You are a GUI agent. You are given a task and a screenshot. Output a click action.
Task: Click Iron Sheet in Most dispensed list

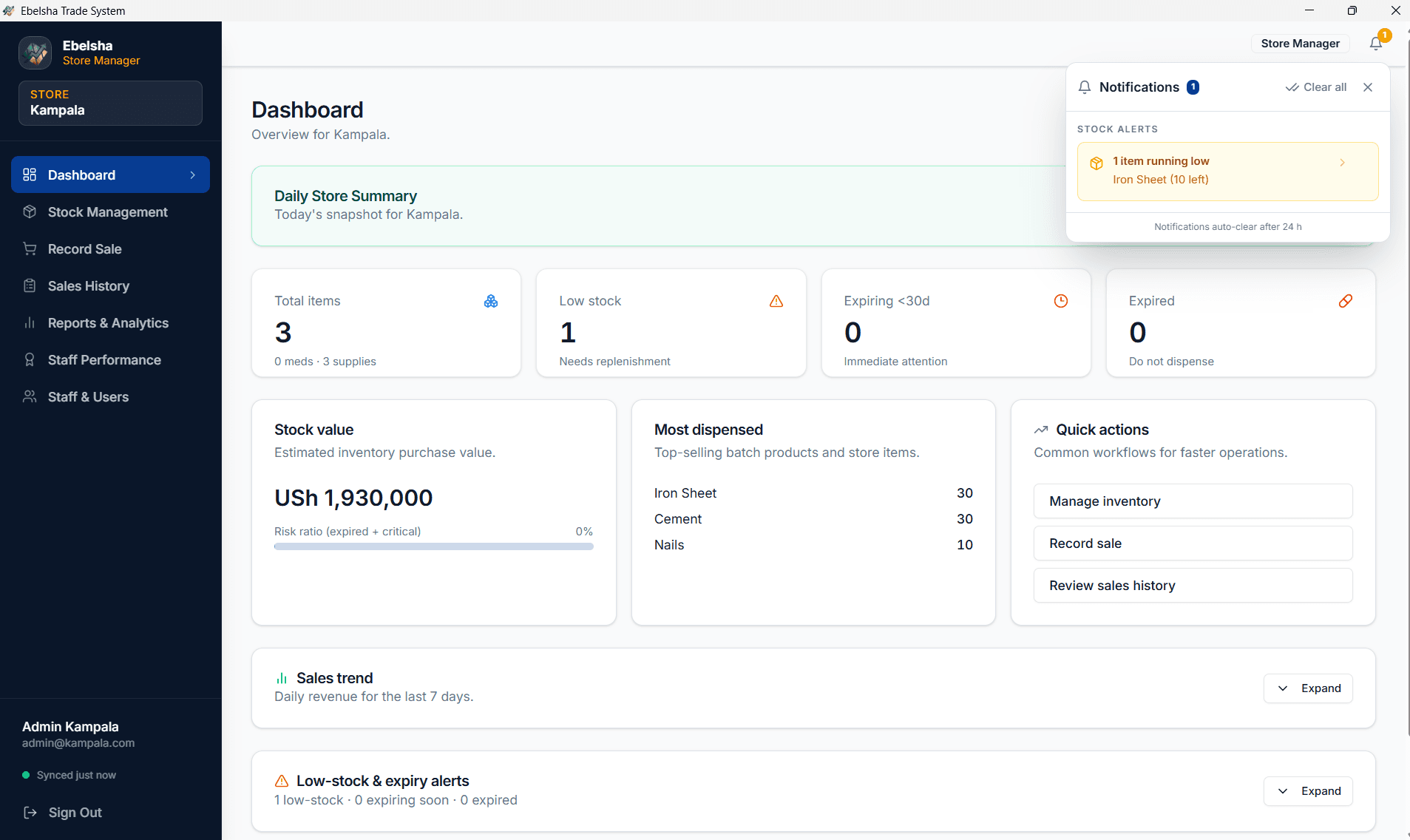click(x=685, y=493)
